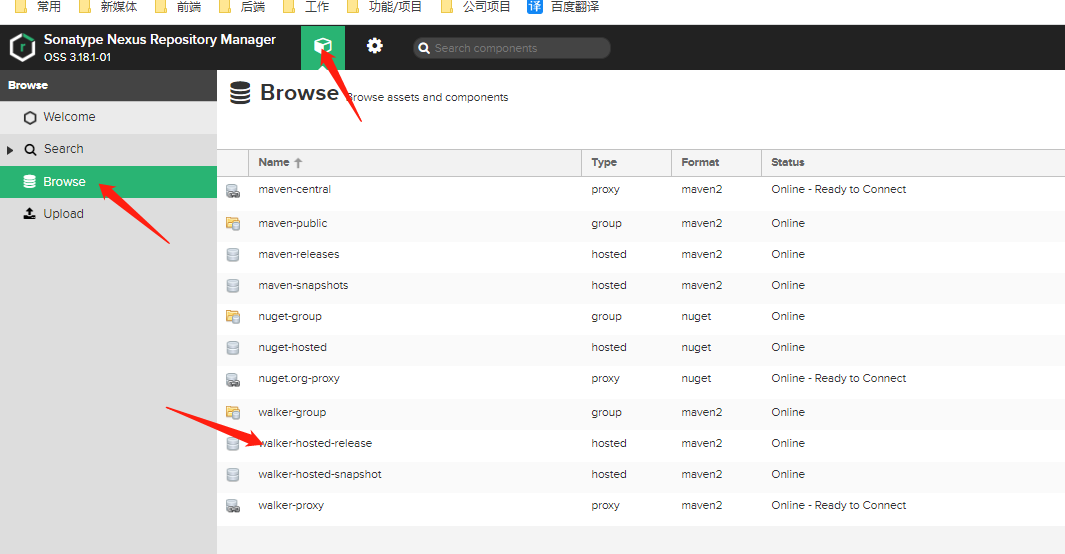This screenshot has width=1065, height=554.
Task: Click the Browse database icon in sidebar
Action: click(29, 181)
